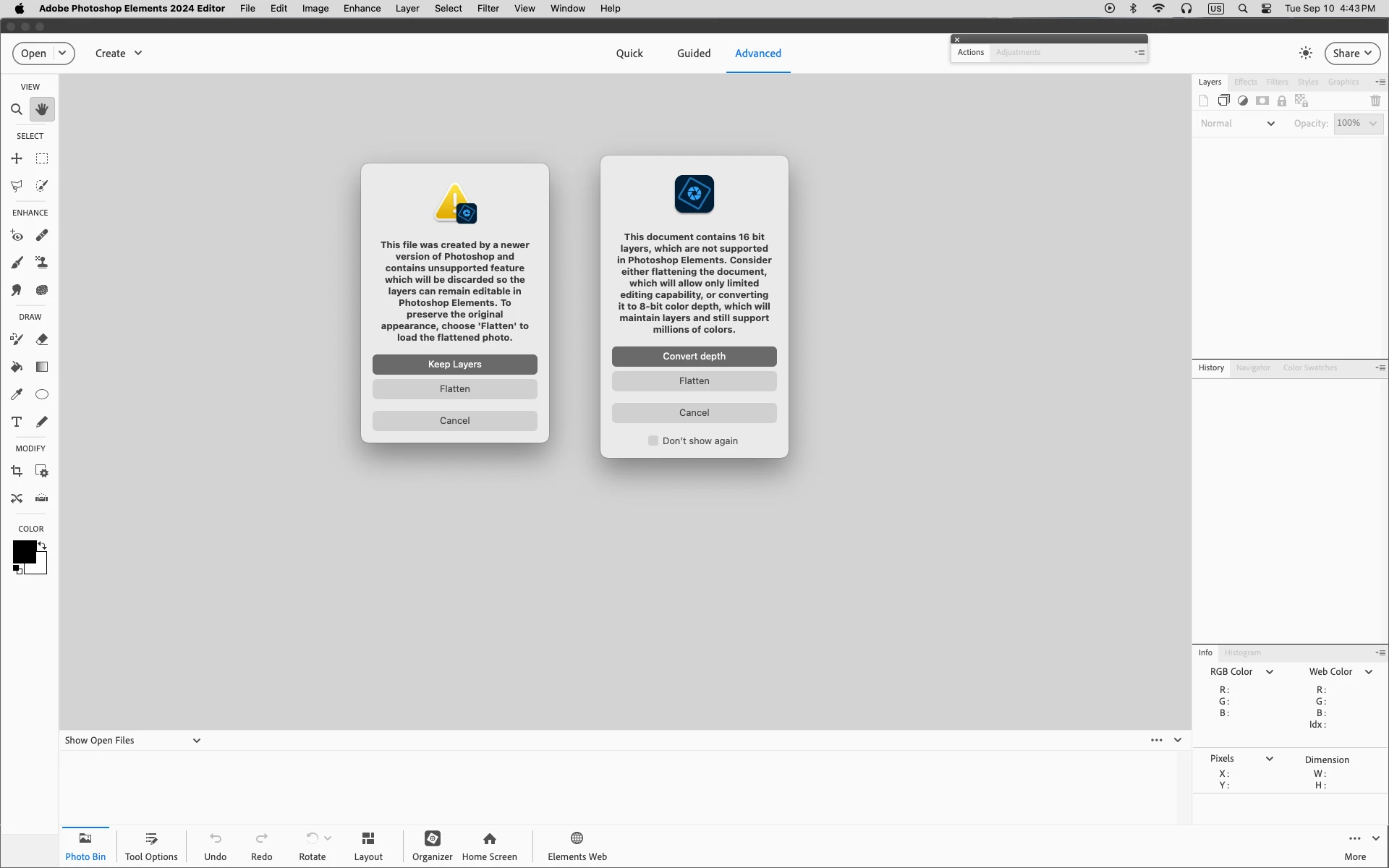Select the Zoom tool
This screenshot has width=1389, height=868.
(x=16, y=110)
